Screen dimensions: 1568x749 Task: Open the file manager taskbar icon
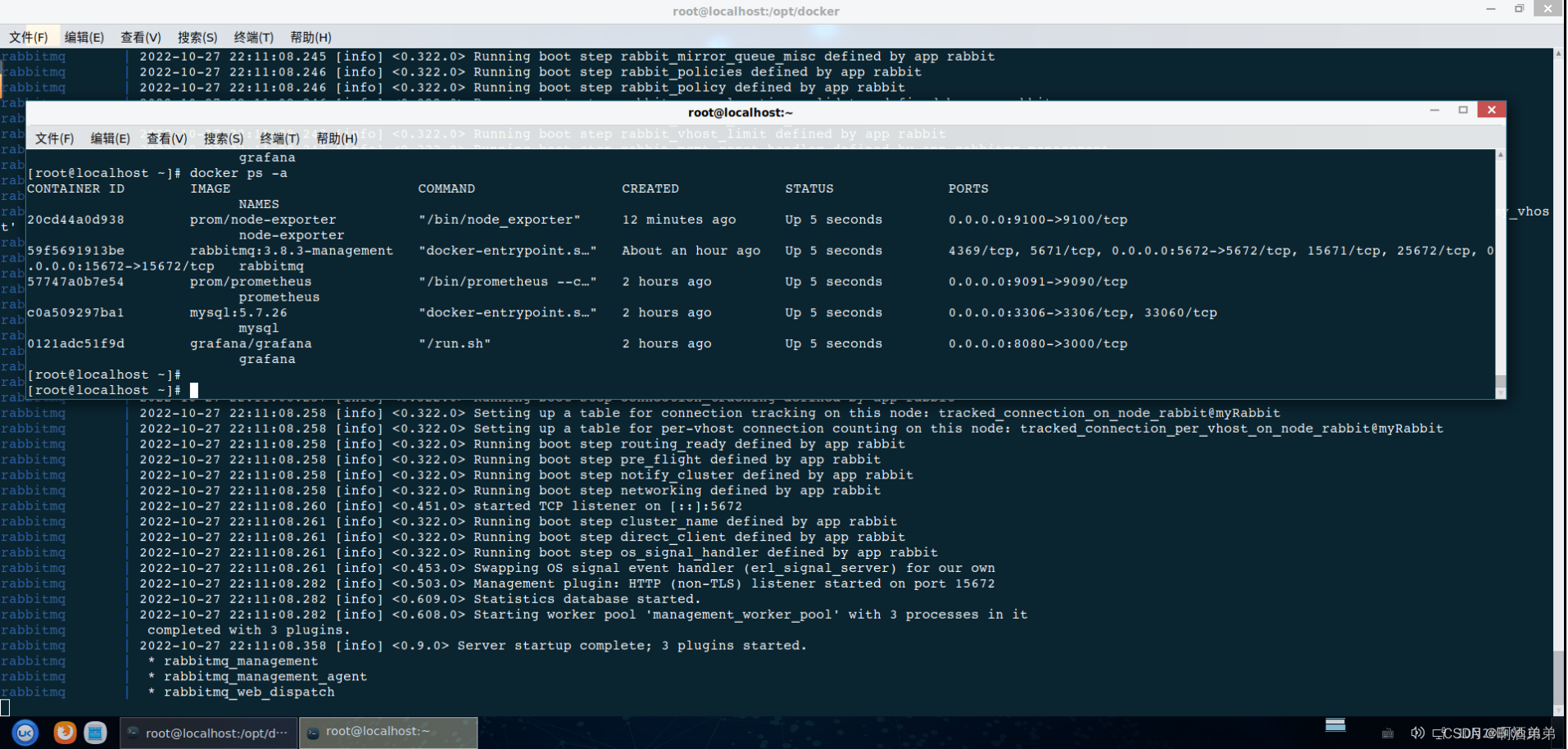96,732
